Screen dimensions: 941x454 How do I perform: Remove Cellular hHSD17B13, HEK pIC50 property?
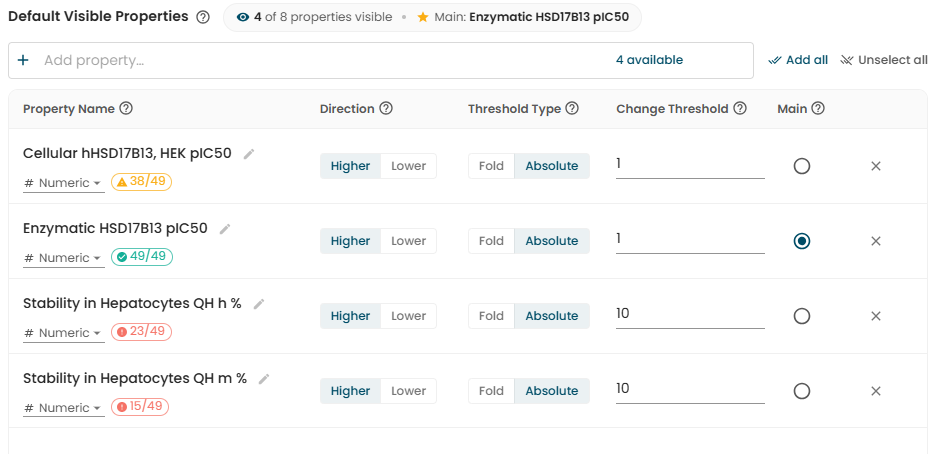coord(876,166)
